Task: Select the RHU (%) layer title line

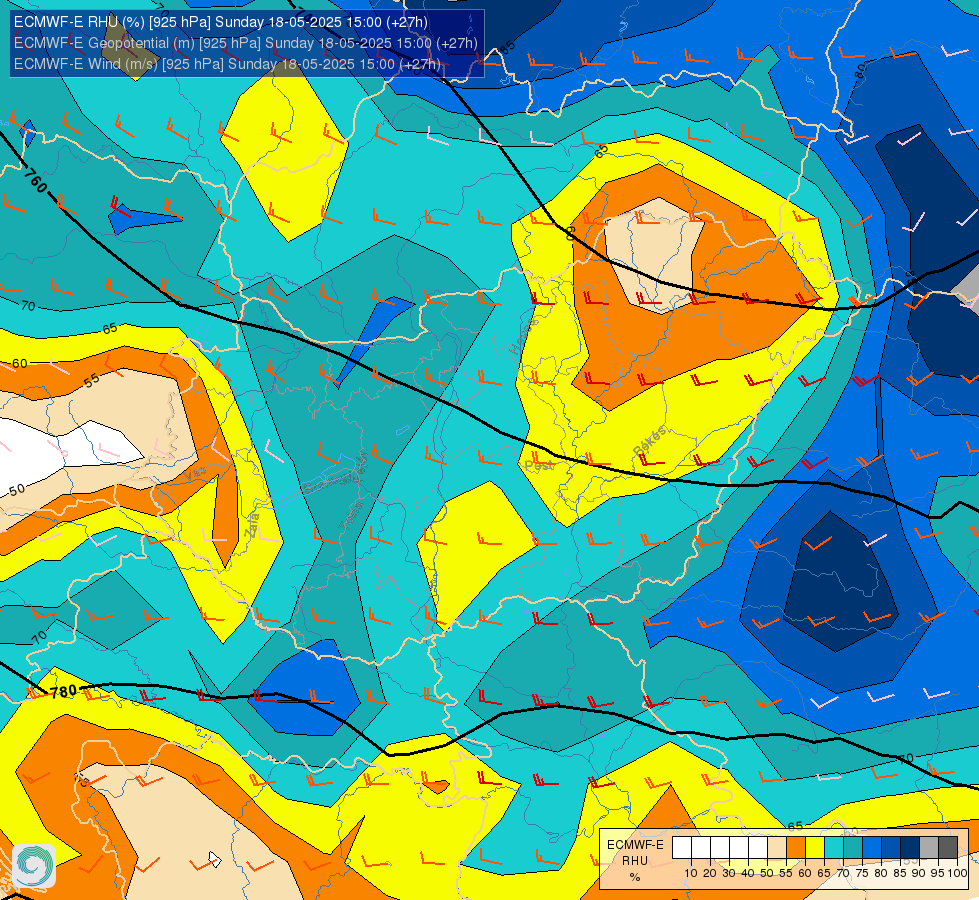Action: click(220, 22)
